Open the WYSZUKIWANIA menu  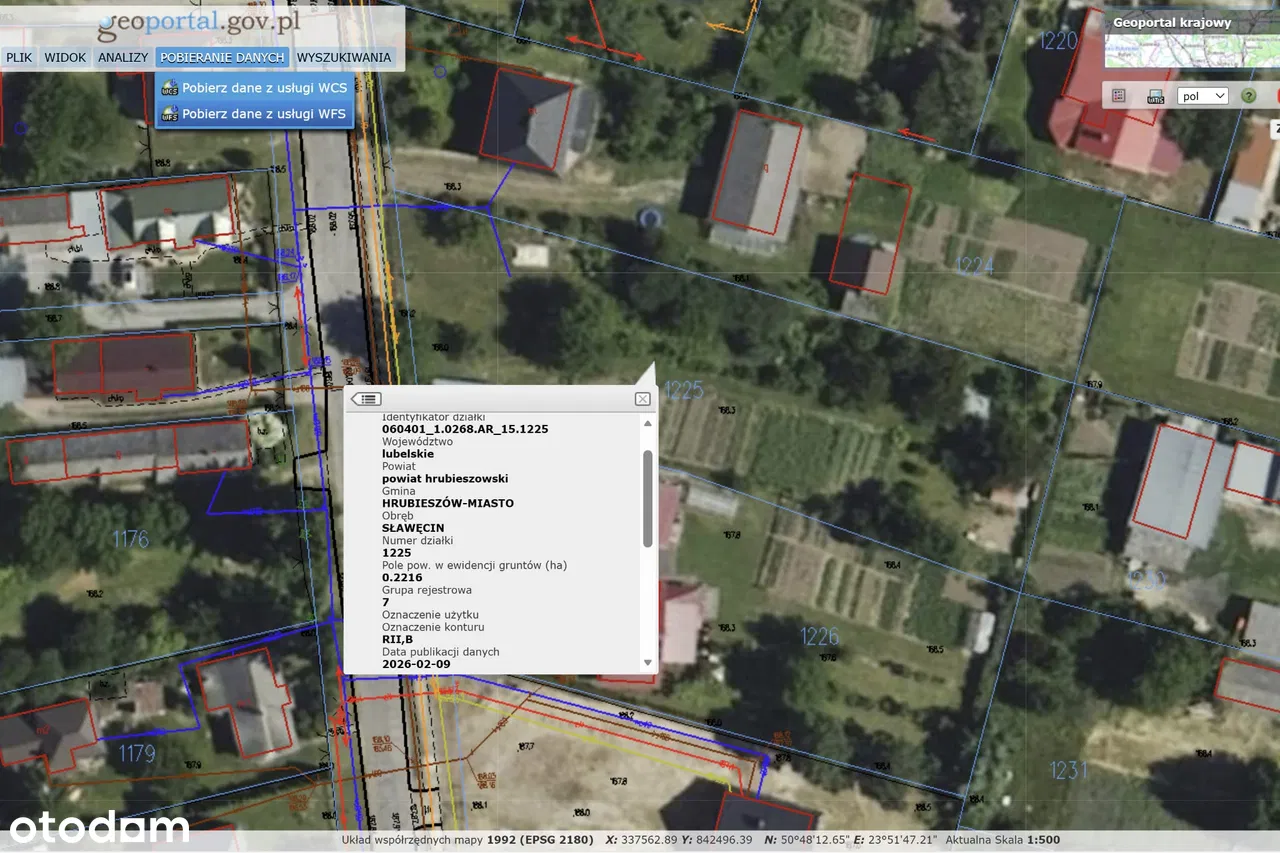[344, 57]
